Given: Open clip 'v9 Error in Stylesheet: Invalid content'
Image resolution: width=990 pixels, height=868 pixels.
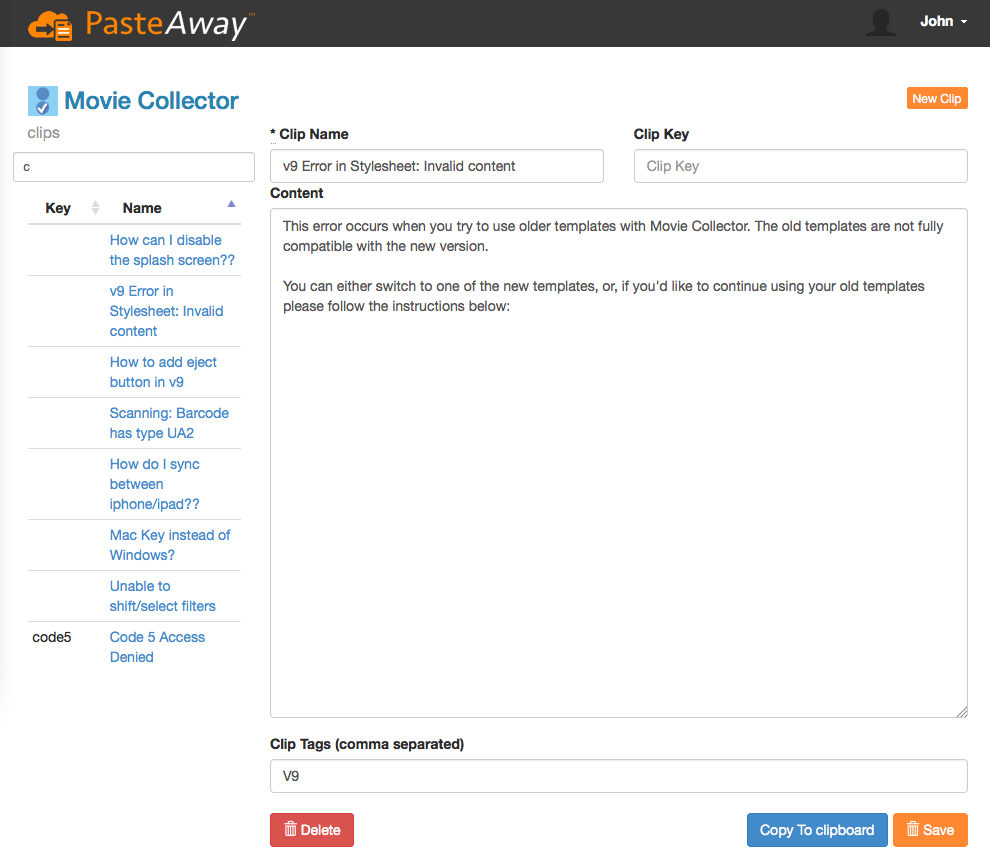Looking at the screenshot, I should coord(166,311).
